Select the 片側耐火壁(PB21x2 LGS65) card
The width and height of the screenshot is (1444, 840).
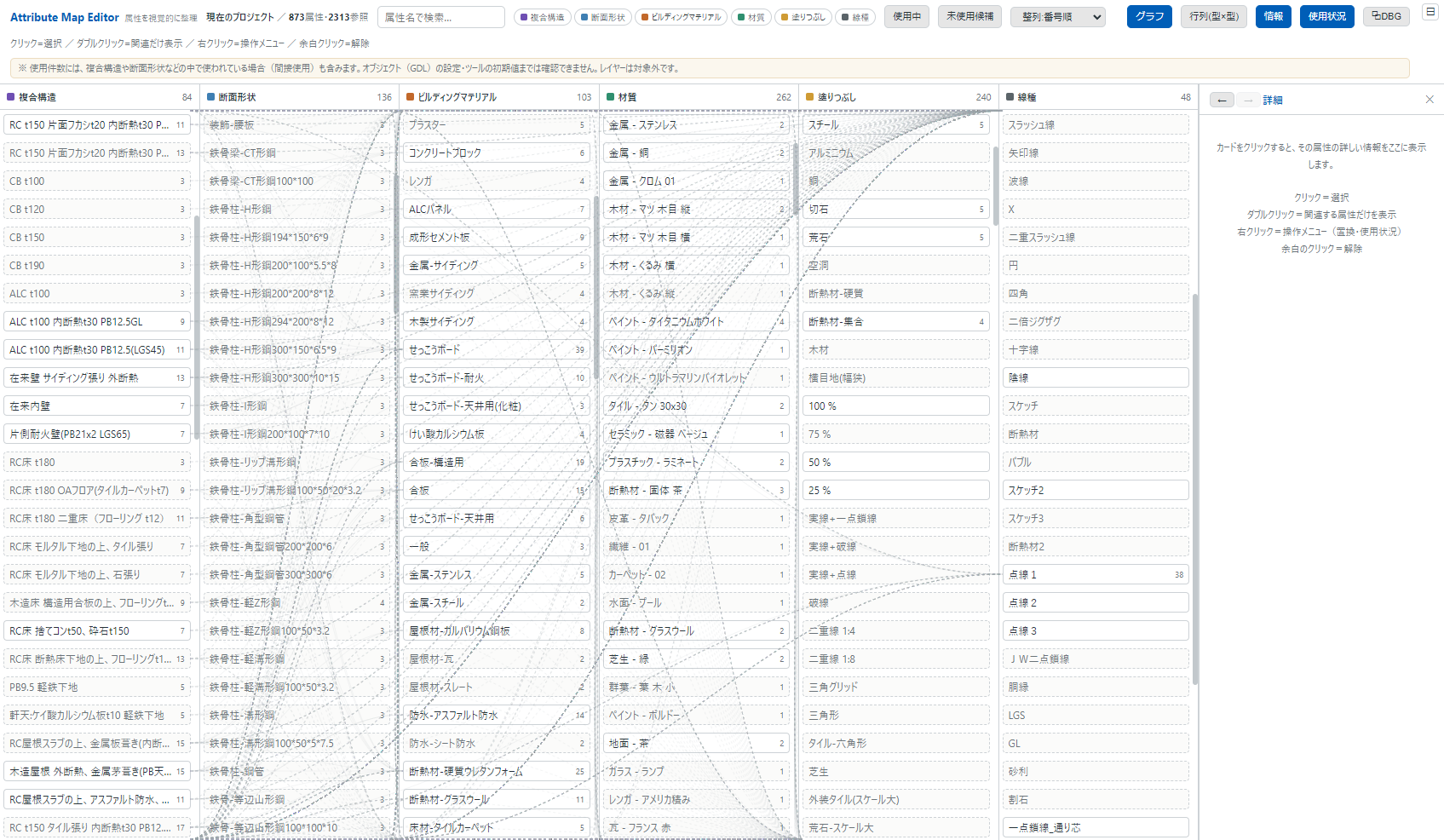[97, 434]
